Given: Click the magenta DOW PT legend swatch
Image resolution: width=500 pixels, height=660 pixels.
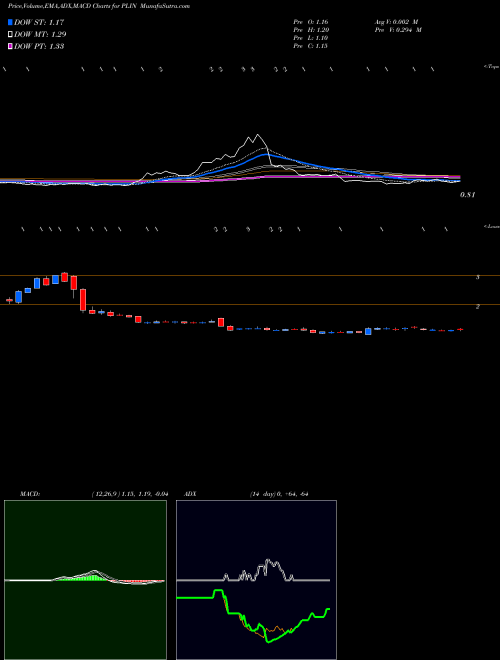Looking at the screenshot, I should (11, 46).
